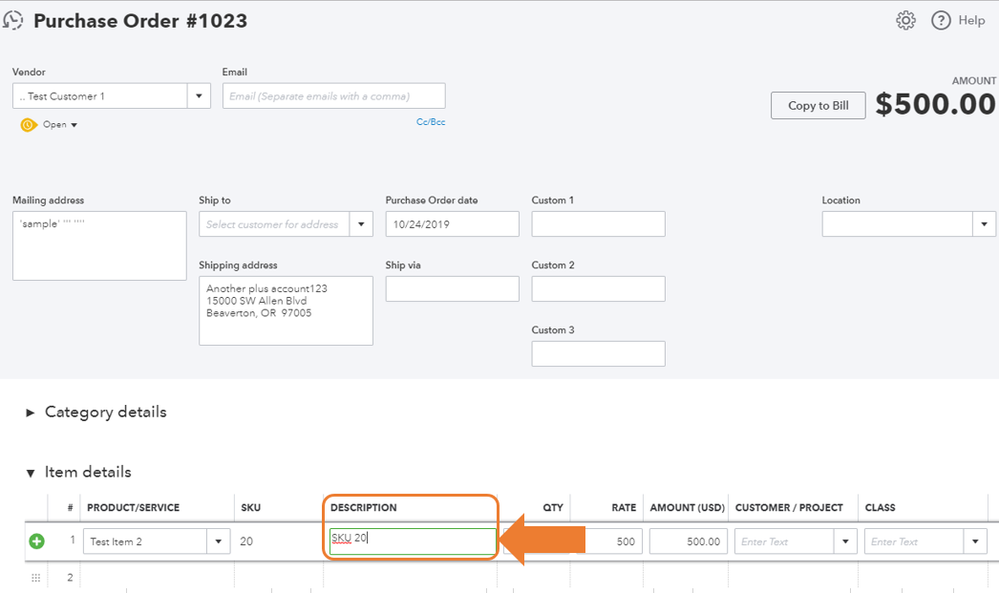The image size is (999, 593).
Task: Expand the Open status dropdown
Action: pyautogui.click(x=74, y=125)
